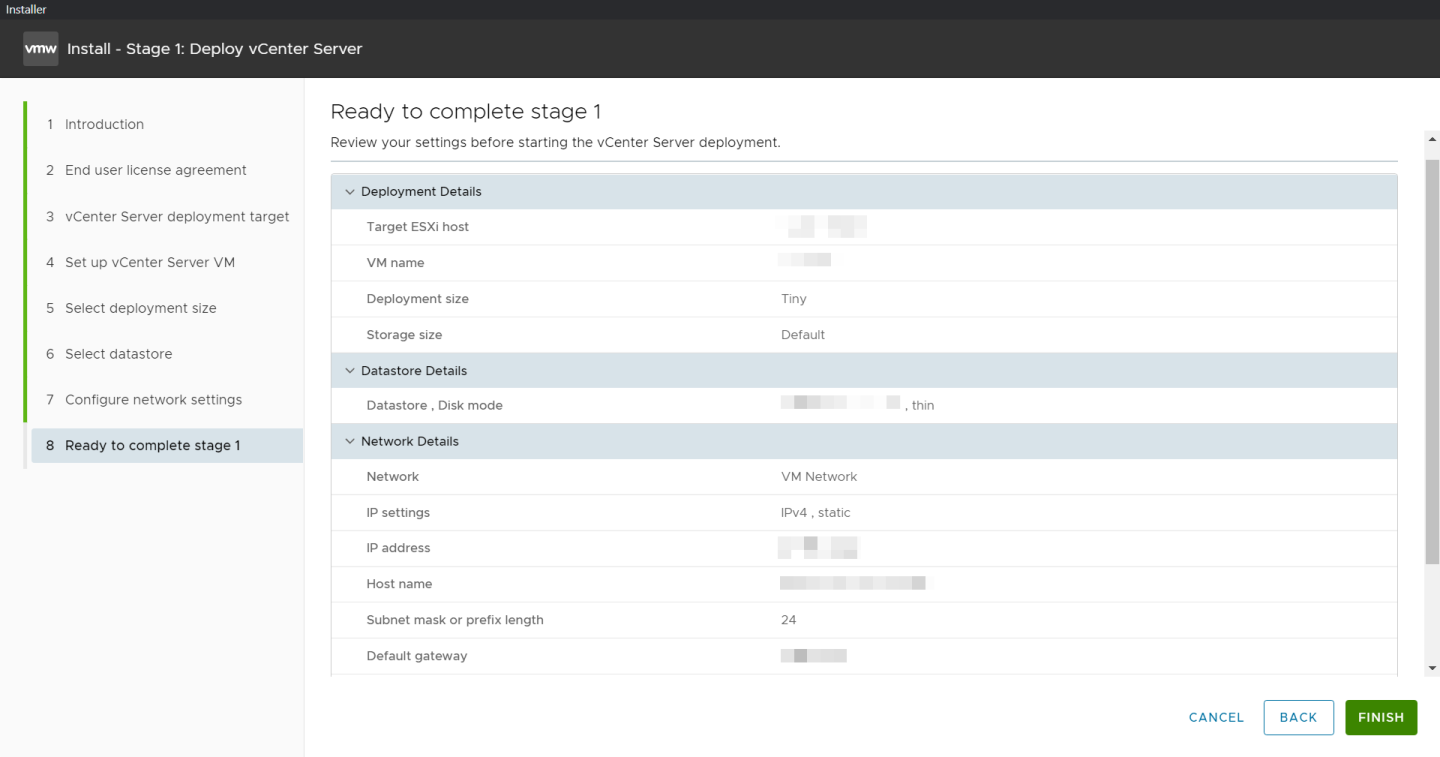The image size is (1440, 757).
Task: Jump to vCenter Server deployment target step
Action: tap(177, 217)
